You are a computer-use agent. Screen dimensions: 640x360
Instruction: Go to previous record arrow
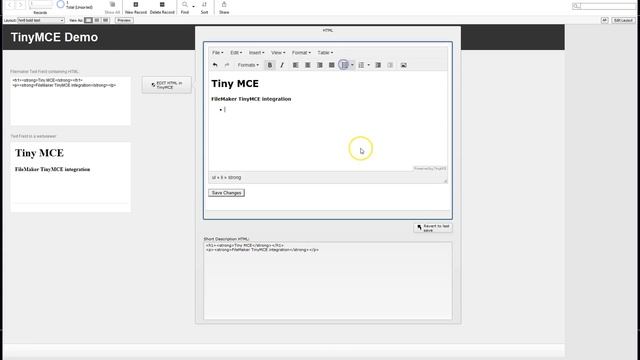click(9, 5)
